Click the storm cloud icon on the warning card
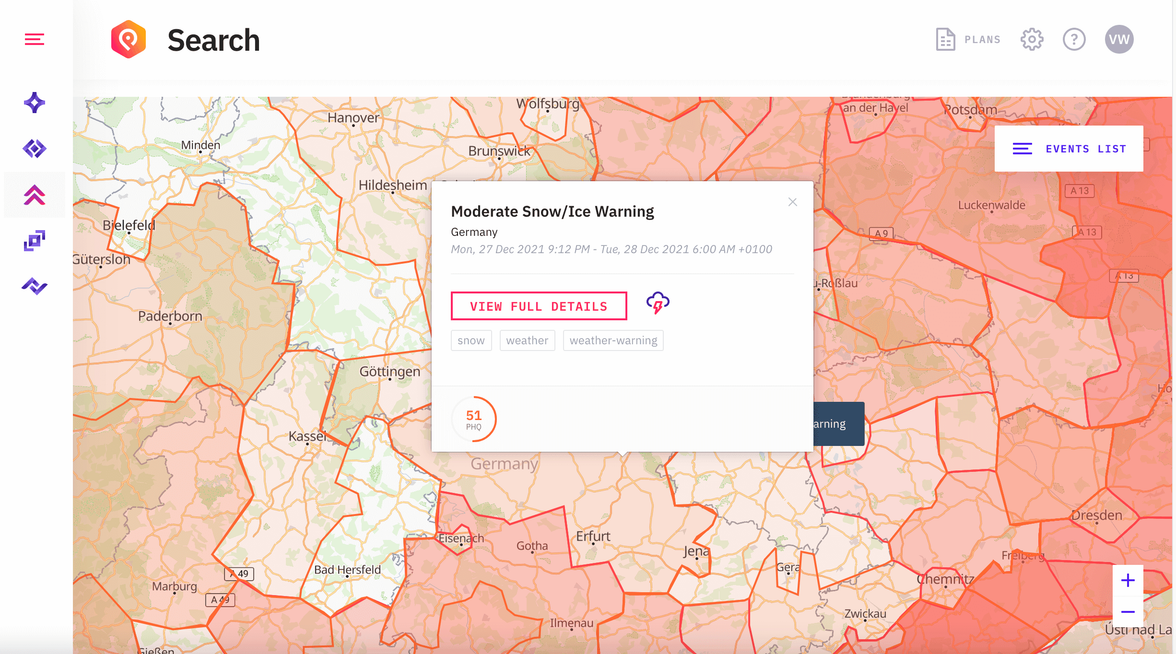The height and width of the screenshot is (654, 1176). coord(657,303)
